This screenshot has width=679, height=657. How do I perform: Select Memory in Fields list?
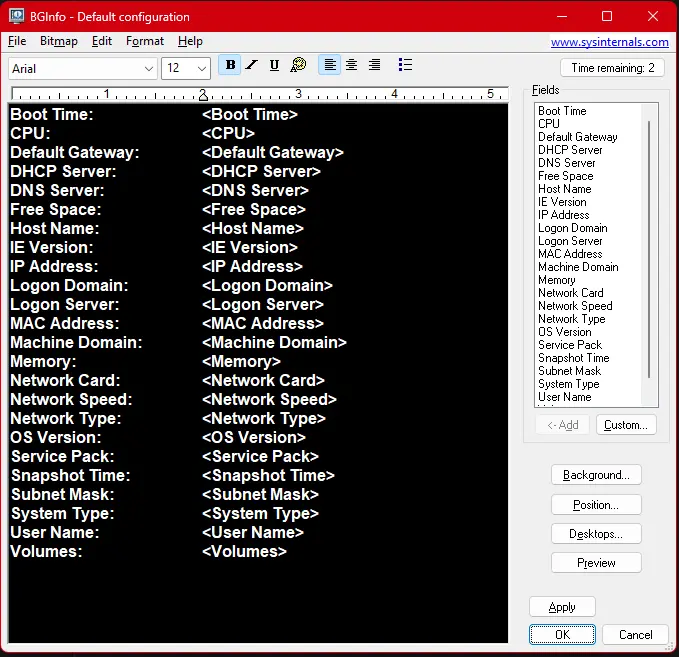(556, 280)
